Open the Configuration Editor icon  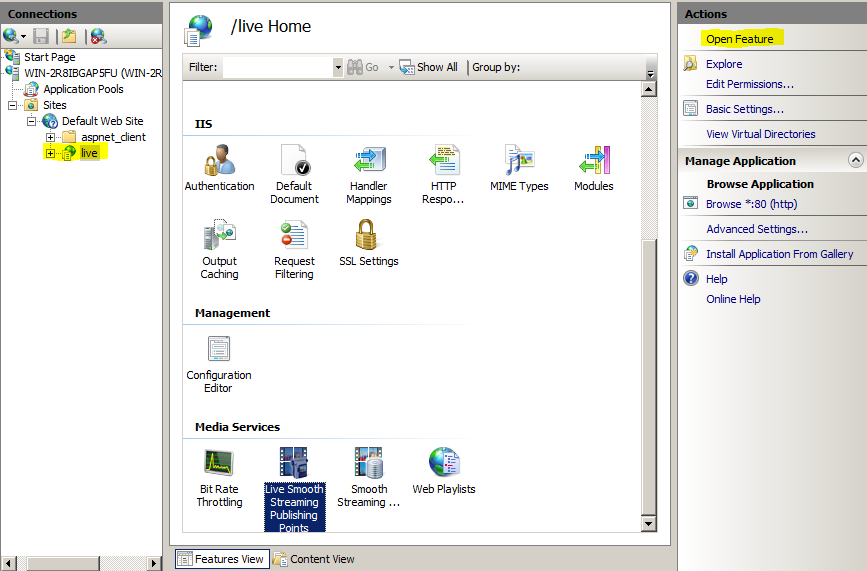[218, 349]
